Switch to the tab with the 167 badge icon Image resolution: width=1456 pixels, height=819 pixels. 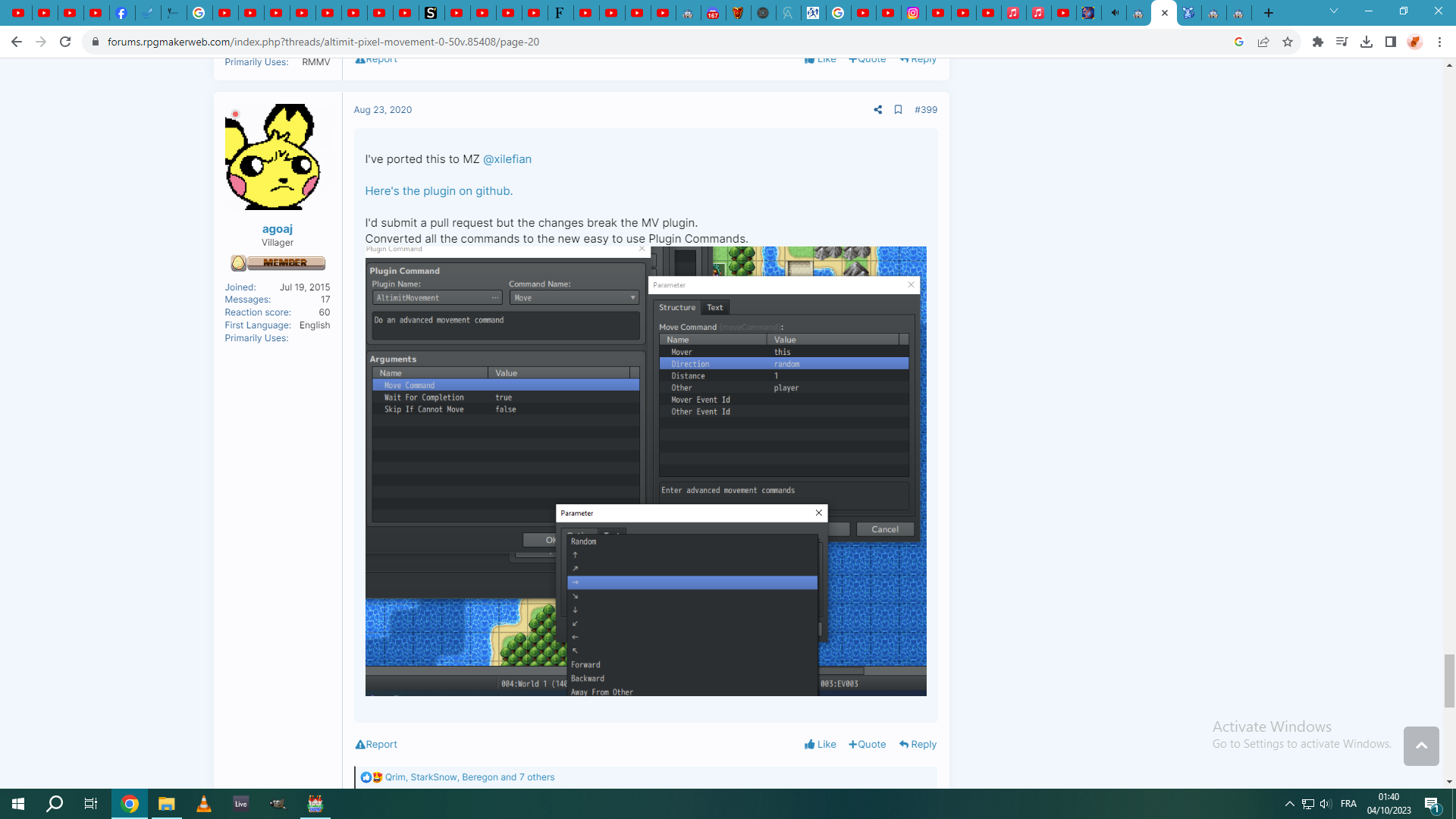click(x=713, y=13)
